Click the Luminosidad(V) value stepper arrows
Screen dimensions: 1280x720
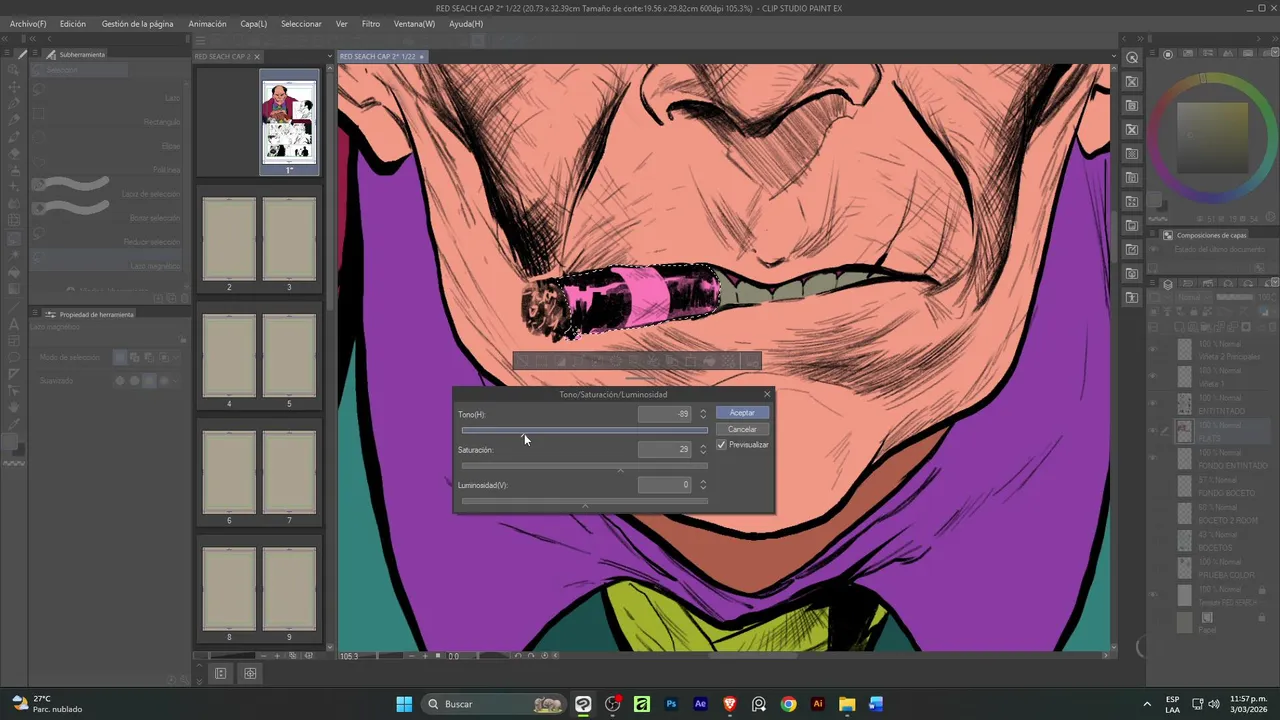703,485
